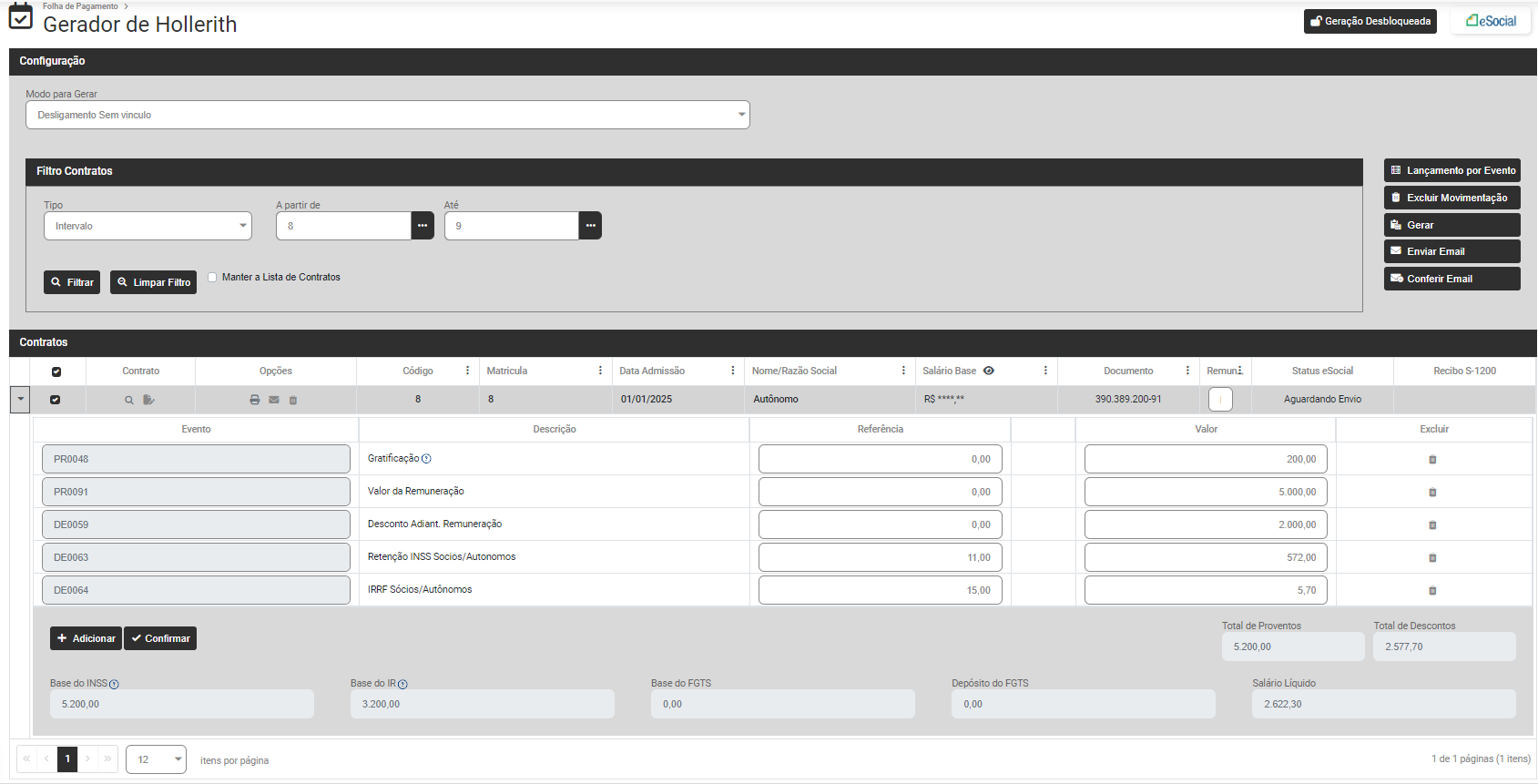Delete the DE0064 IRRF event row
Viewport: 1538px width, 784px height.
coord(1432,591)
